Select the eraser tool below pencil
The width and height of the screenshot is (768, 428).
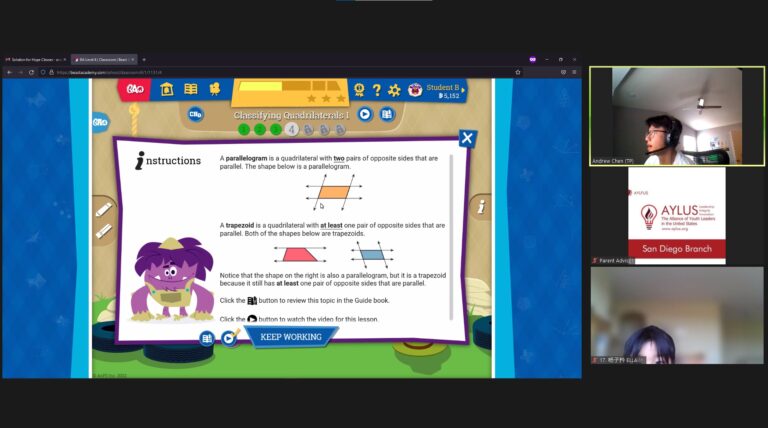coord(103,231)
